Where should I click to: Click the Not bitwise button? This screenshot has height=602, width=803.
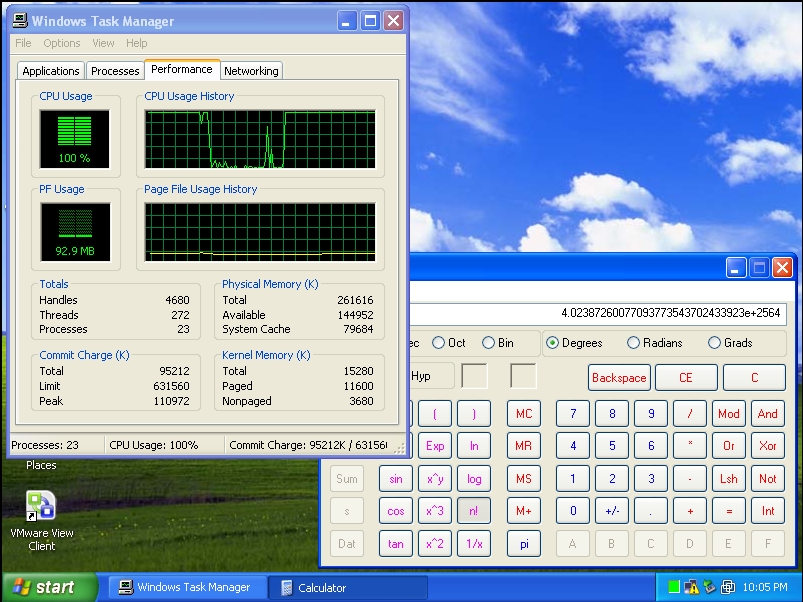point(768,479)
